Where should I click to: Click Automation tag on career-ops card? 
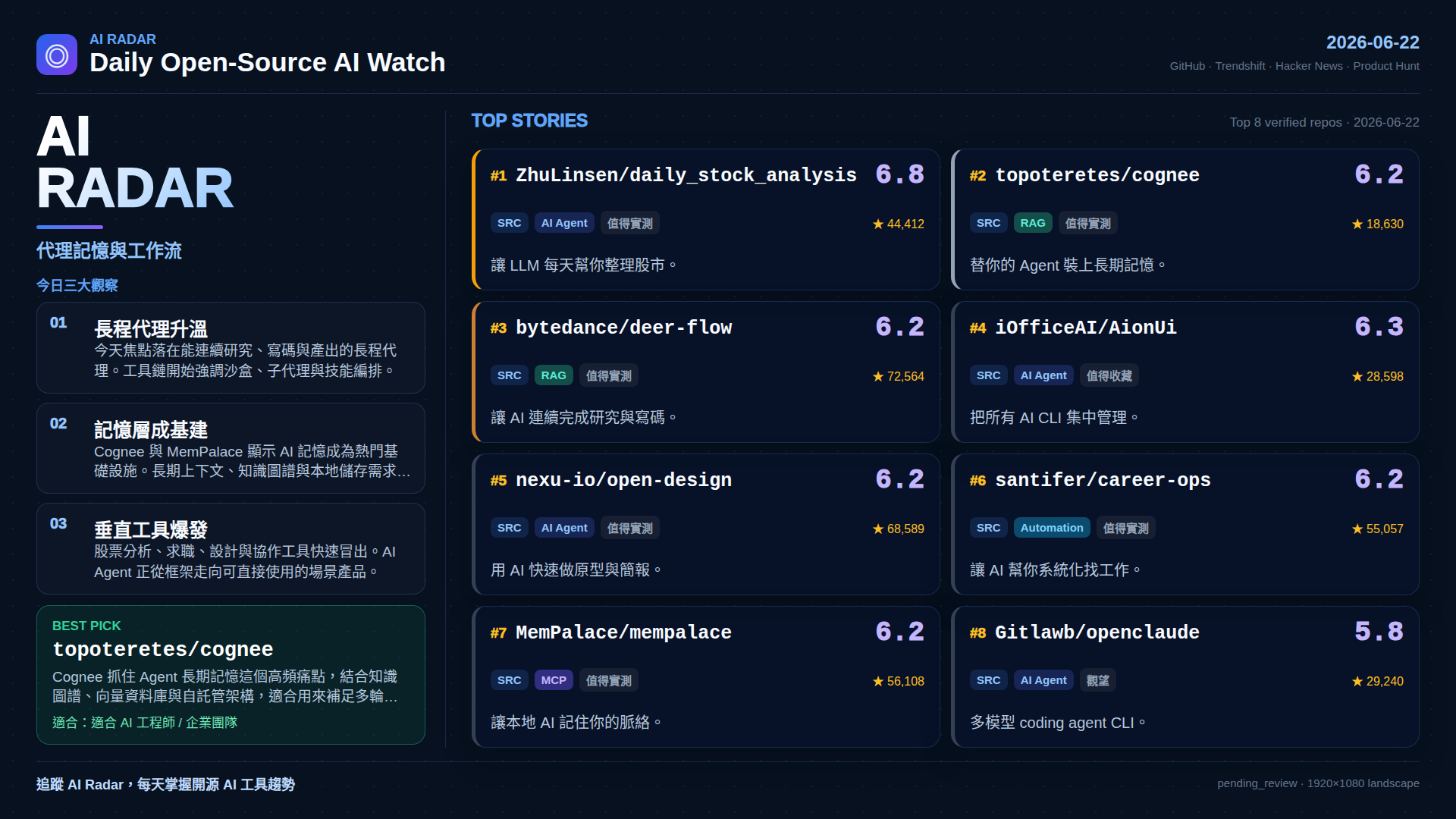(x=1052, y=528)
